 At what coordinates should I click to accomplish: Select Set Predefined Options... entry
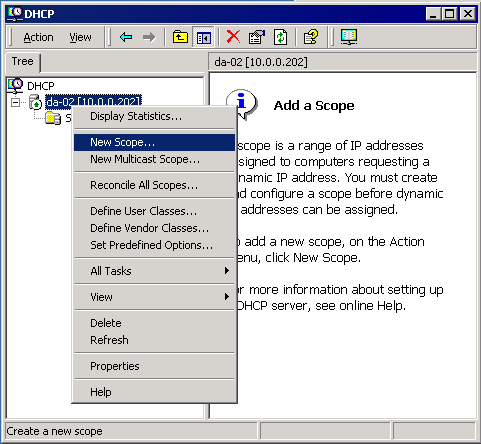(x=154, y=245)
